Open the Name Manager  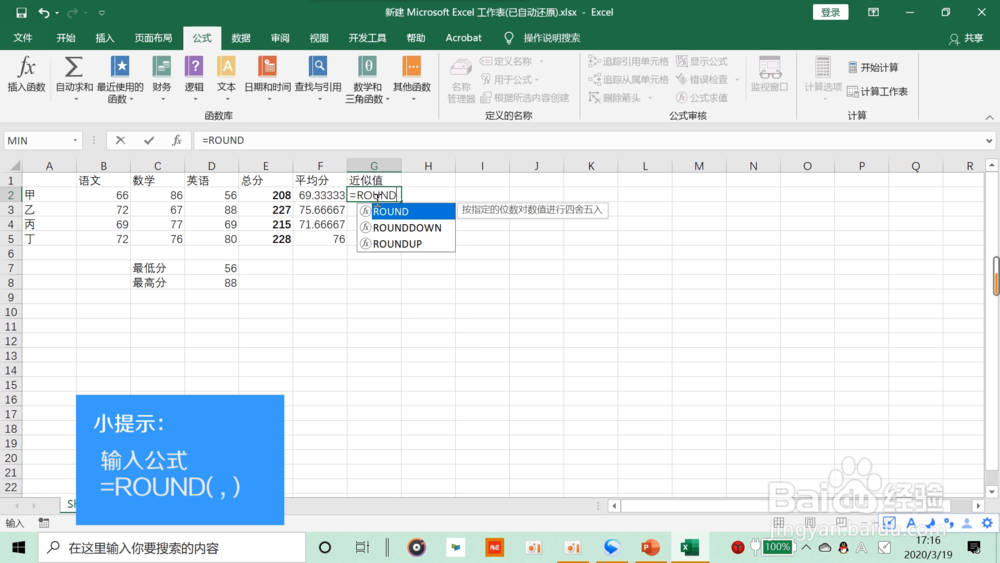coord(460,80)
